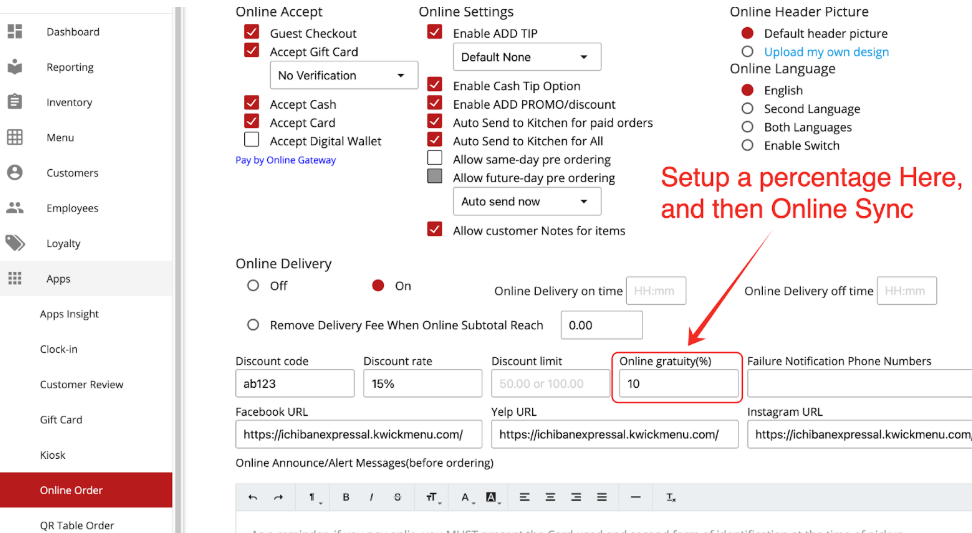
Task: Go to Customer Review in sidebar
Action: coord(82,384)
